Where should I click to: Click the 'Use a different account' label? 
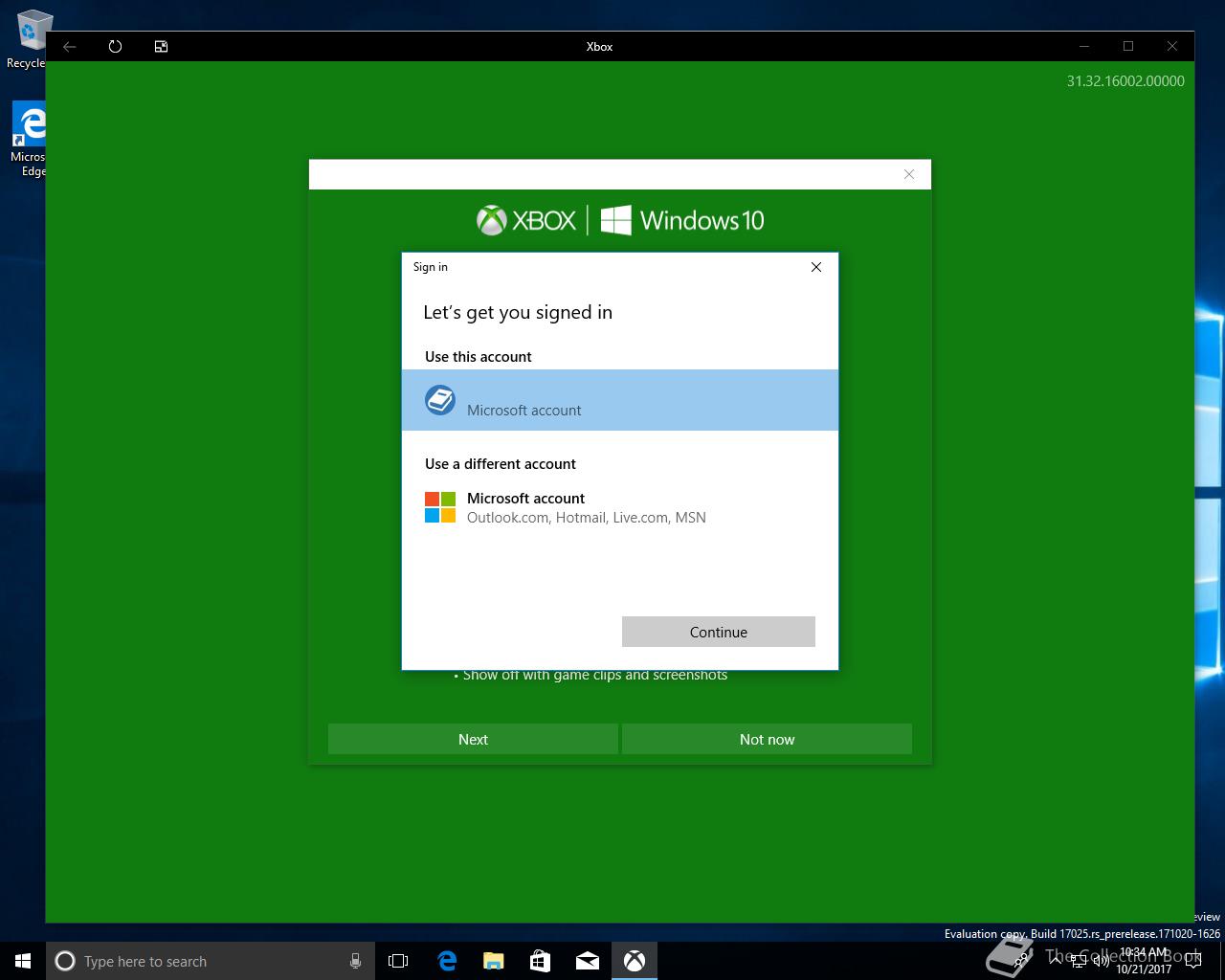click(x=501, y=463)
